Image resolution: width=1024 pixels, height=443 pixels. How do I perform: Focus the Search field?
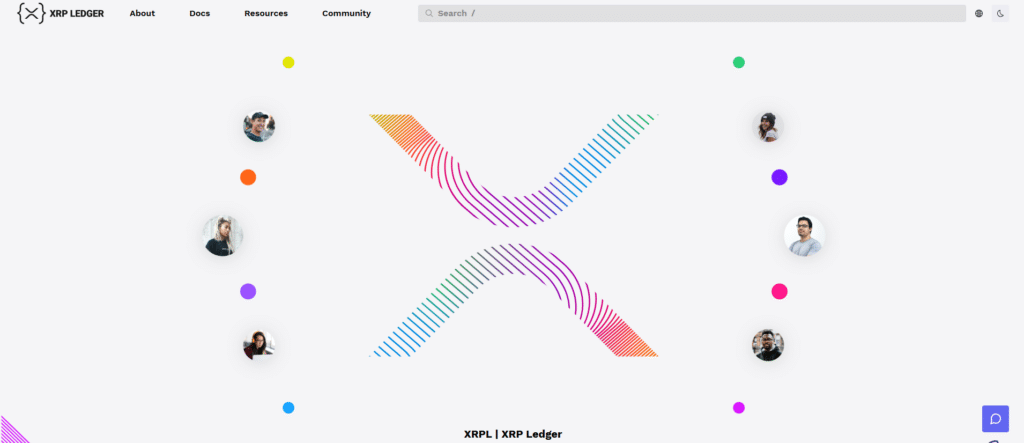point(692,13)
